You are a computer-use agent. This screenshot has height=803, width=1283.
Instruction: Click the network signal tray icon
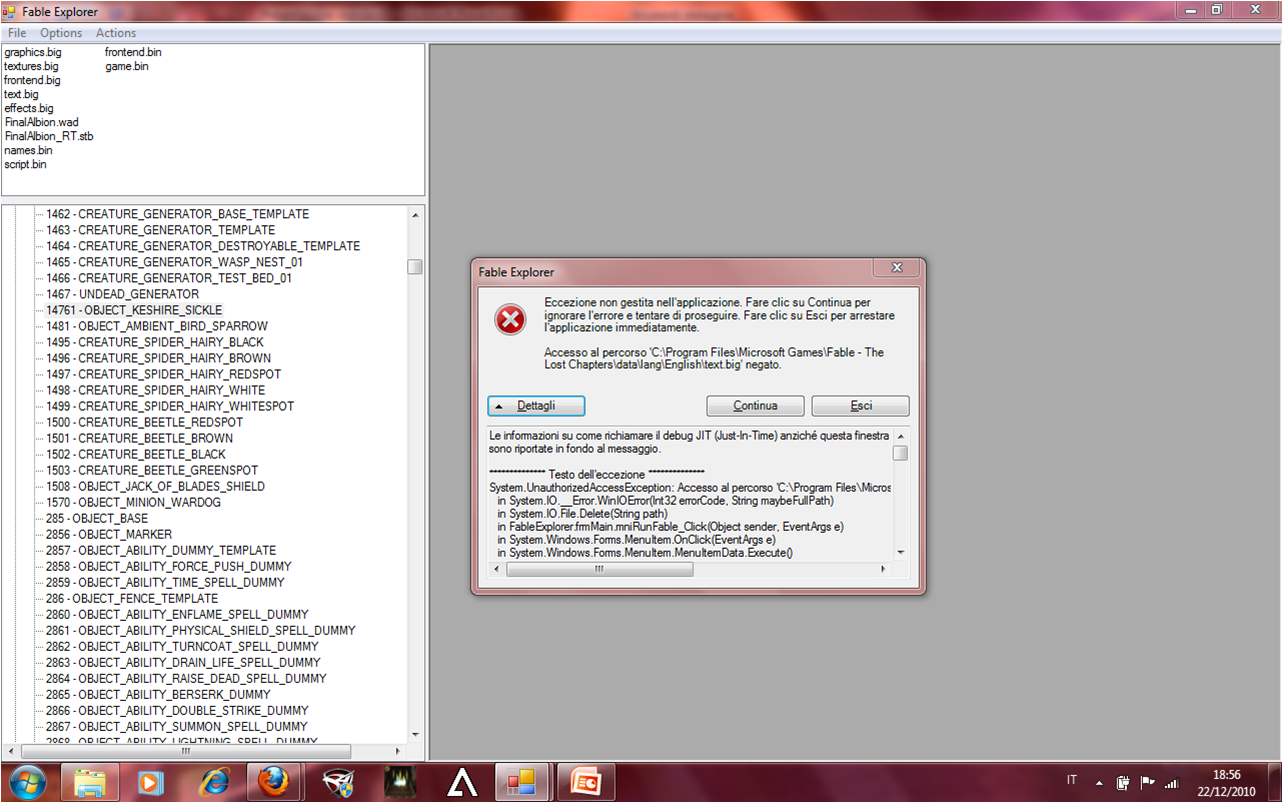click(1172, 782)
